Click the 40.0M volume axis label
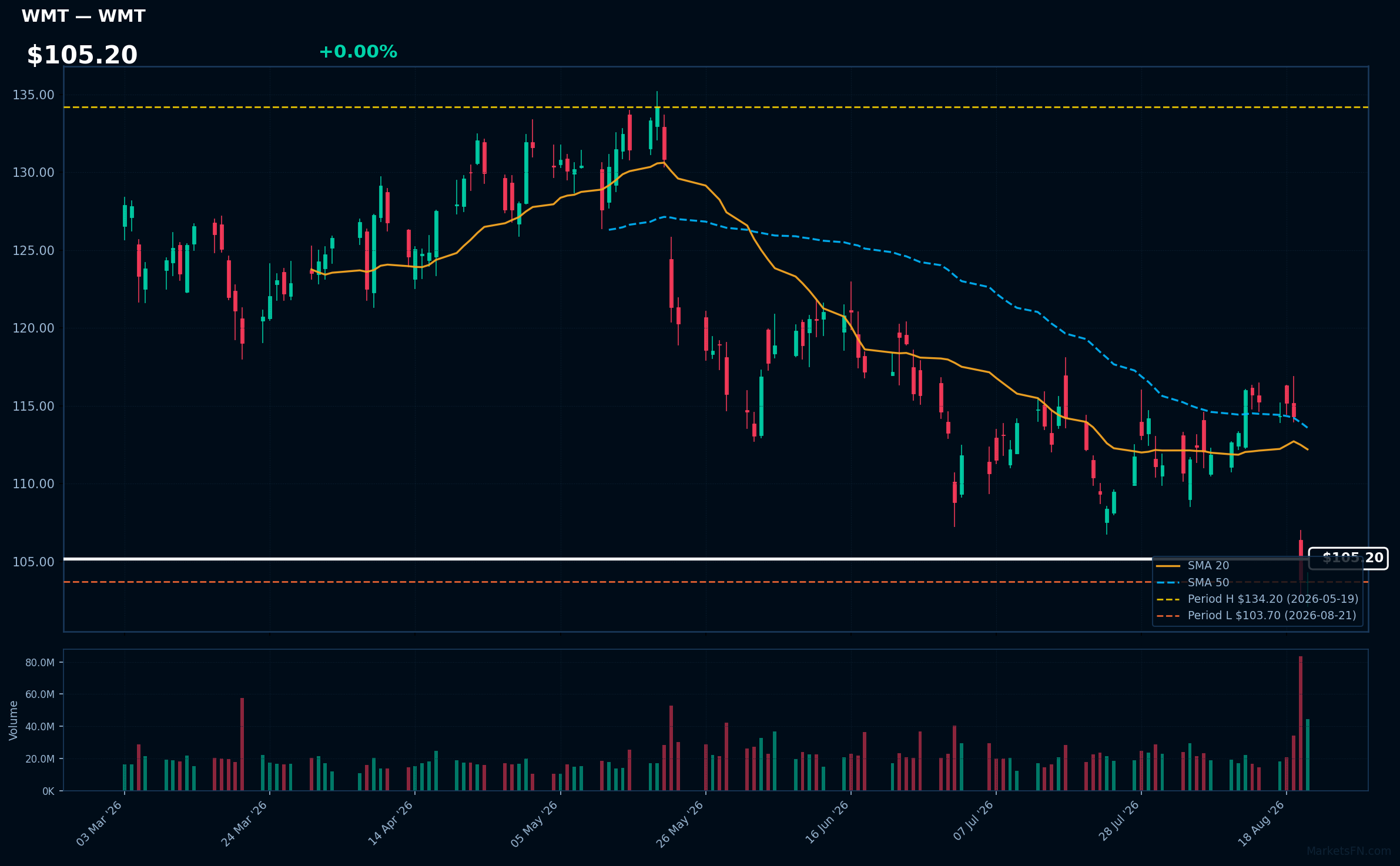The height and width of the screenshot is (866, 1400). pos(40,727)
